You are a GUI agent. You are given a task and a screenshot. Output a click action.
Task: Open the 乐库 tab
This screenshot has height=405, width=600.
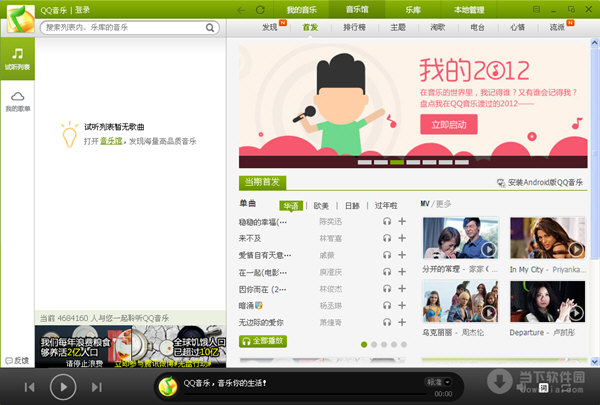(412, 10)
